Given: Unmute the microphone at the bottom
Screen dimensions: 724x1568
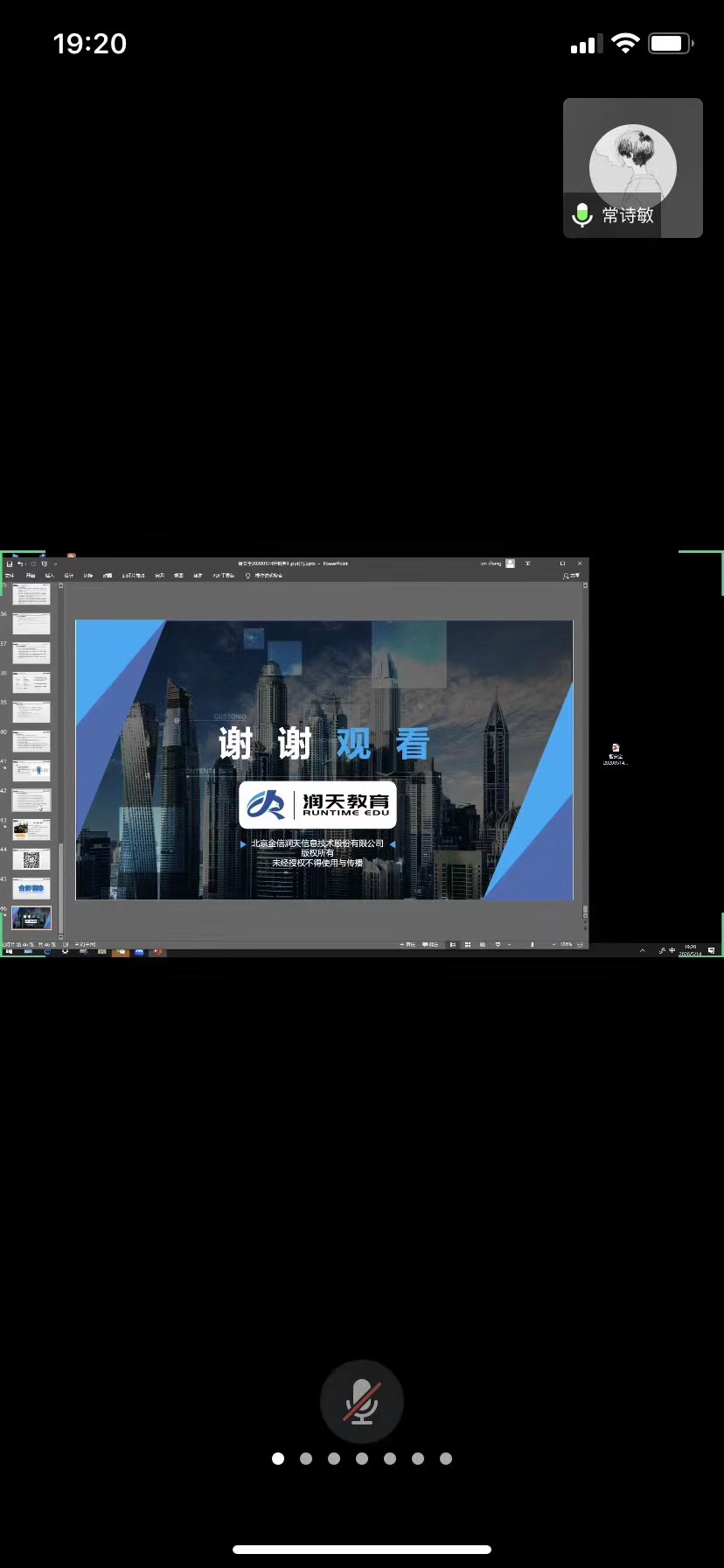Looking at the screenshot, I should pyautogui.click(x=361, y=1402).
